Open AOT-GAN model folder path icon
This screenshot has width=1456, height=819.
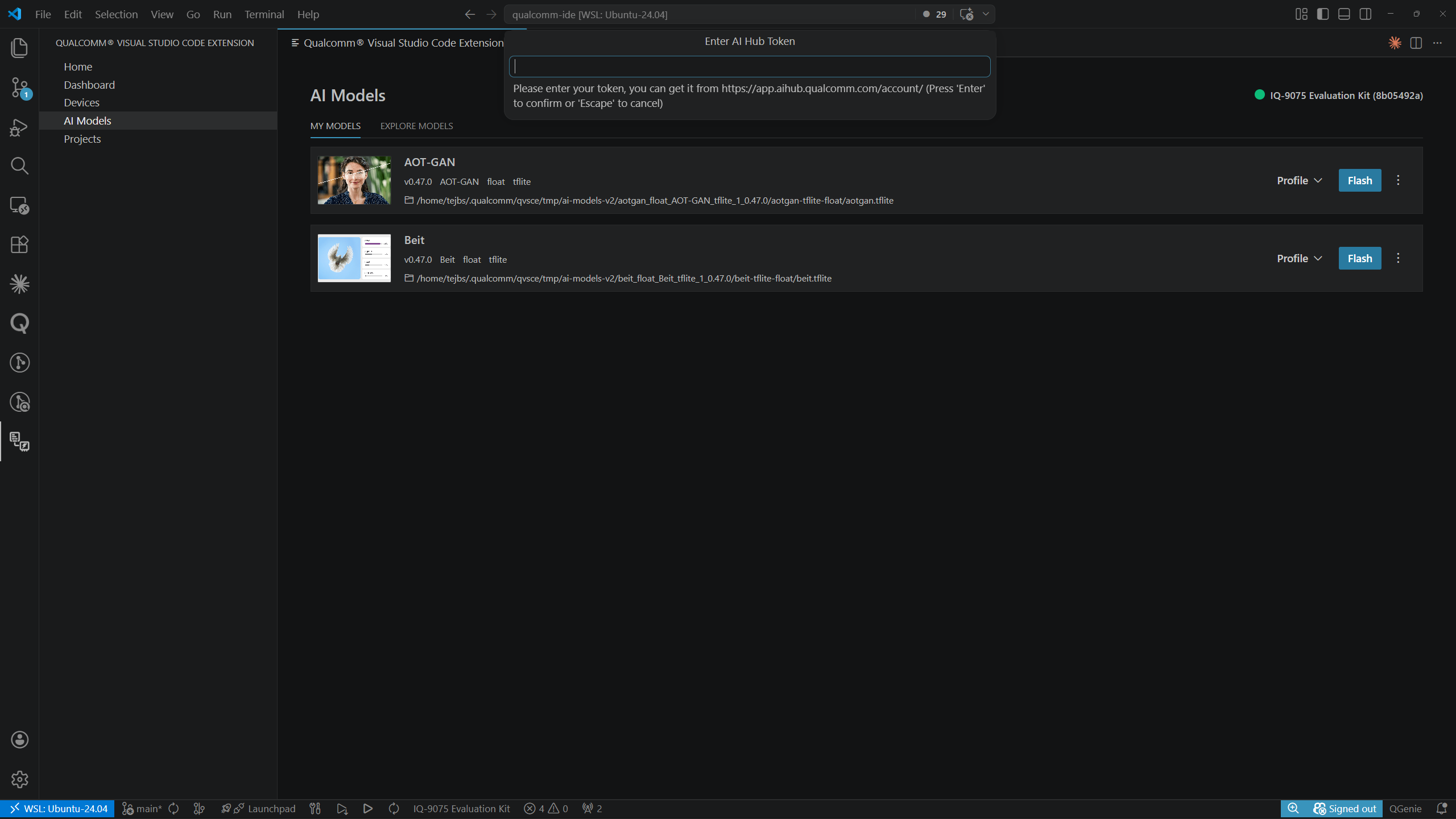coord(409,200)
